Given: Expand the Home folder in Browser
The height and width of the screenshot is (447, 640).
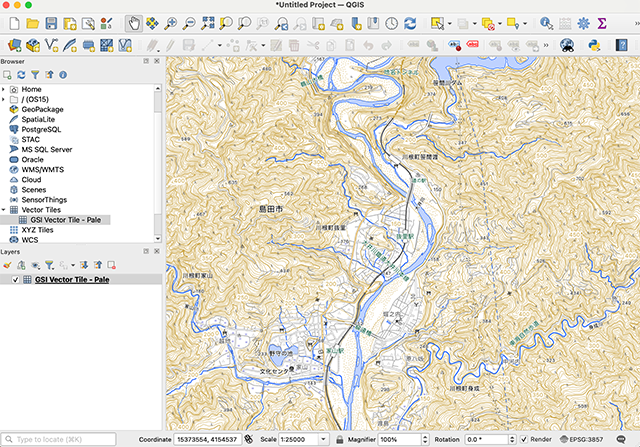Looking at the screenshot, I should coord(4,89).
